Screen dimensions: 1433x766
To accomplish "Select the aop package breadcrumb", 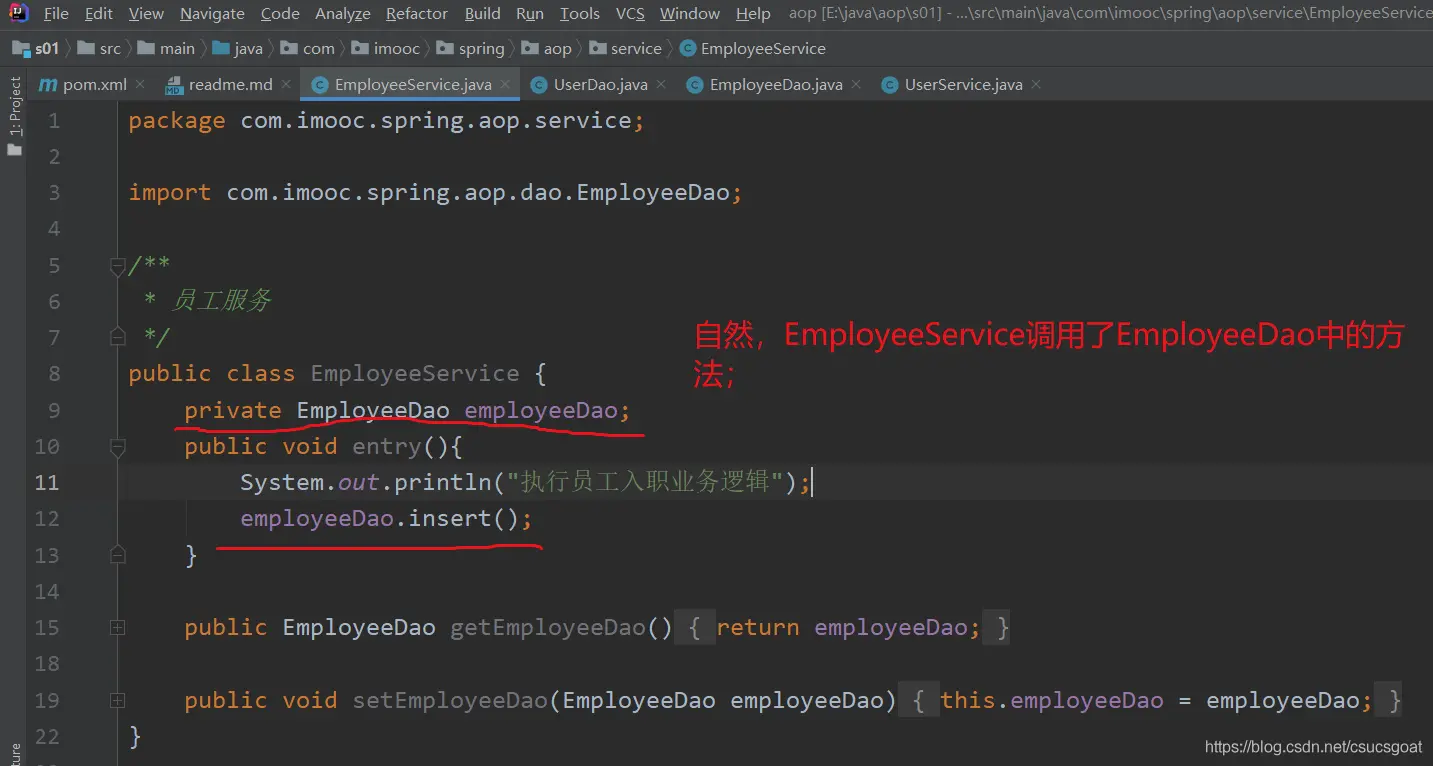I will 547,48.
